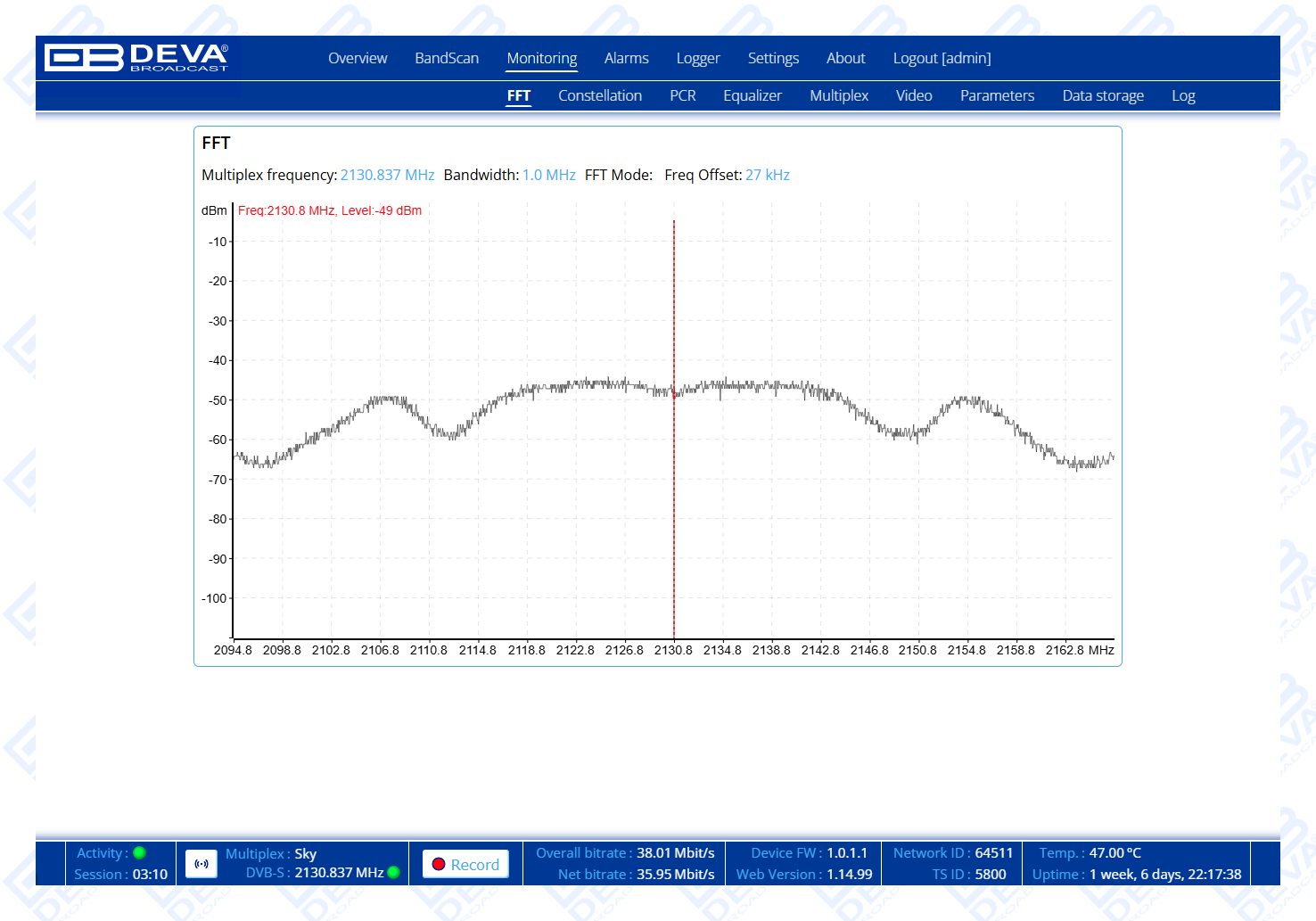Open the About page
Image resolution: width=1316 pixels, height=921 pixels.
pos(845,59)
